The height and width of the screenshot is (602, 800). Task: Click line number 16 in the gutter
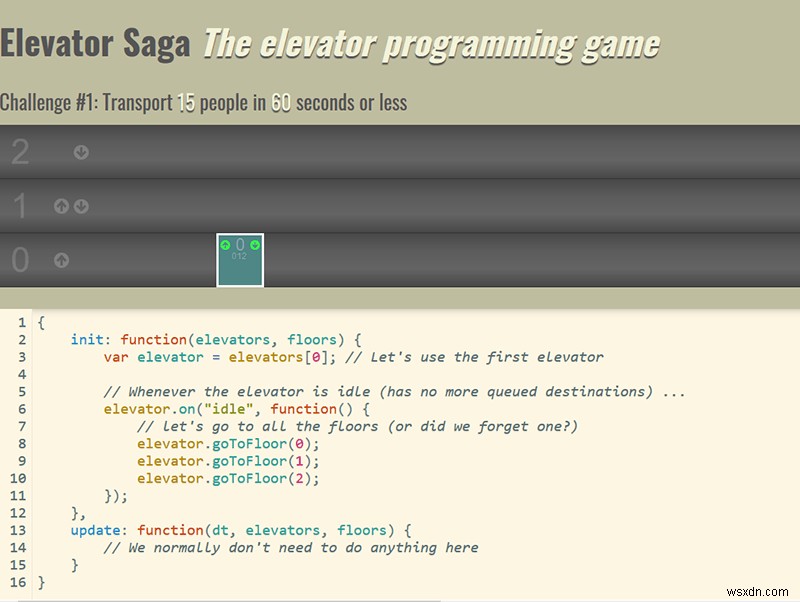tap(18, 583)
